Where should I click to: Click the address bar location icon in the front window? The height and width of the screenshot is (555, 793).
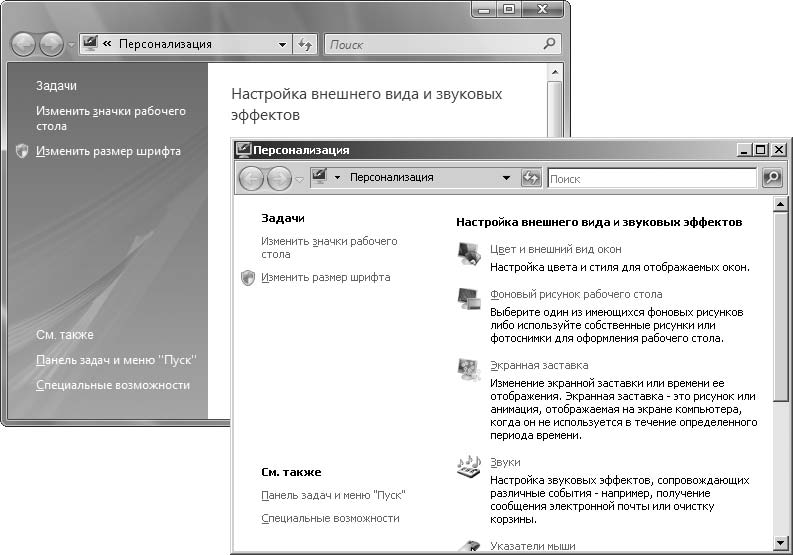point(319,177)
